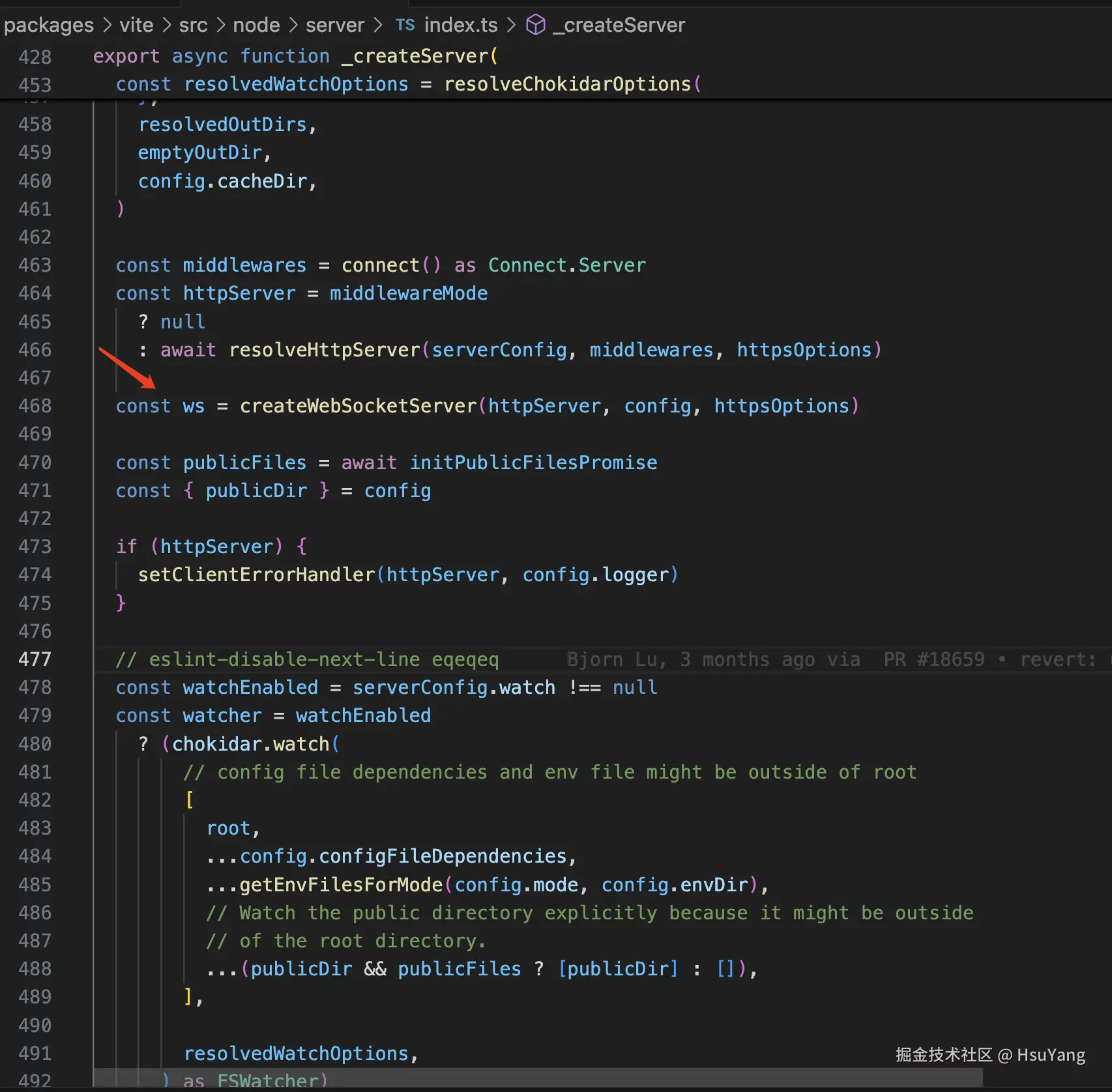The image size is (1112, 1092).
Task: Click "createWebSocketServer" on line 468
Action: (x=358, y=406)
